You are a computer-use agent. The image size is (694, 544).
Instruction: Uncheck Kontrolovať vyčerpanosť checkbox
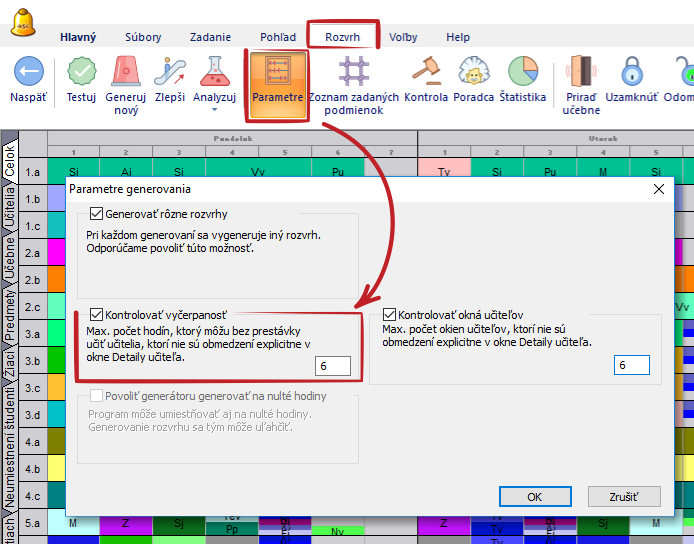coord(97,313)
